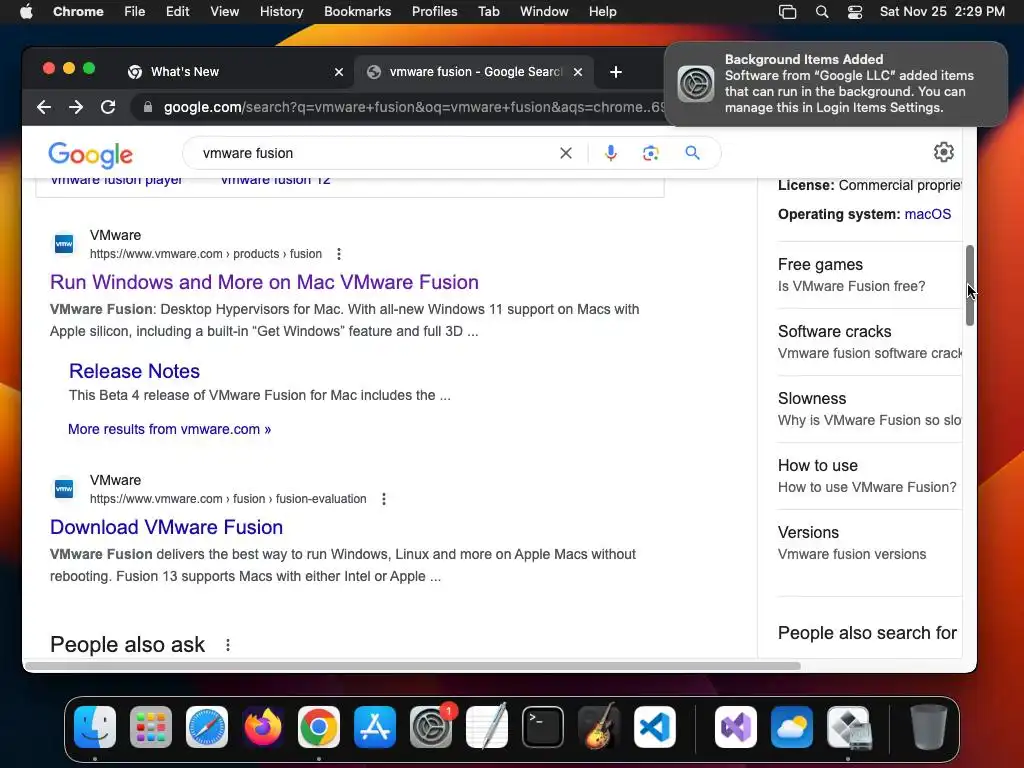The image size is (1024, 768).
Task: Expand the Slowness topic
Action: pyautogui.click(x=869, y=409)
